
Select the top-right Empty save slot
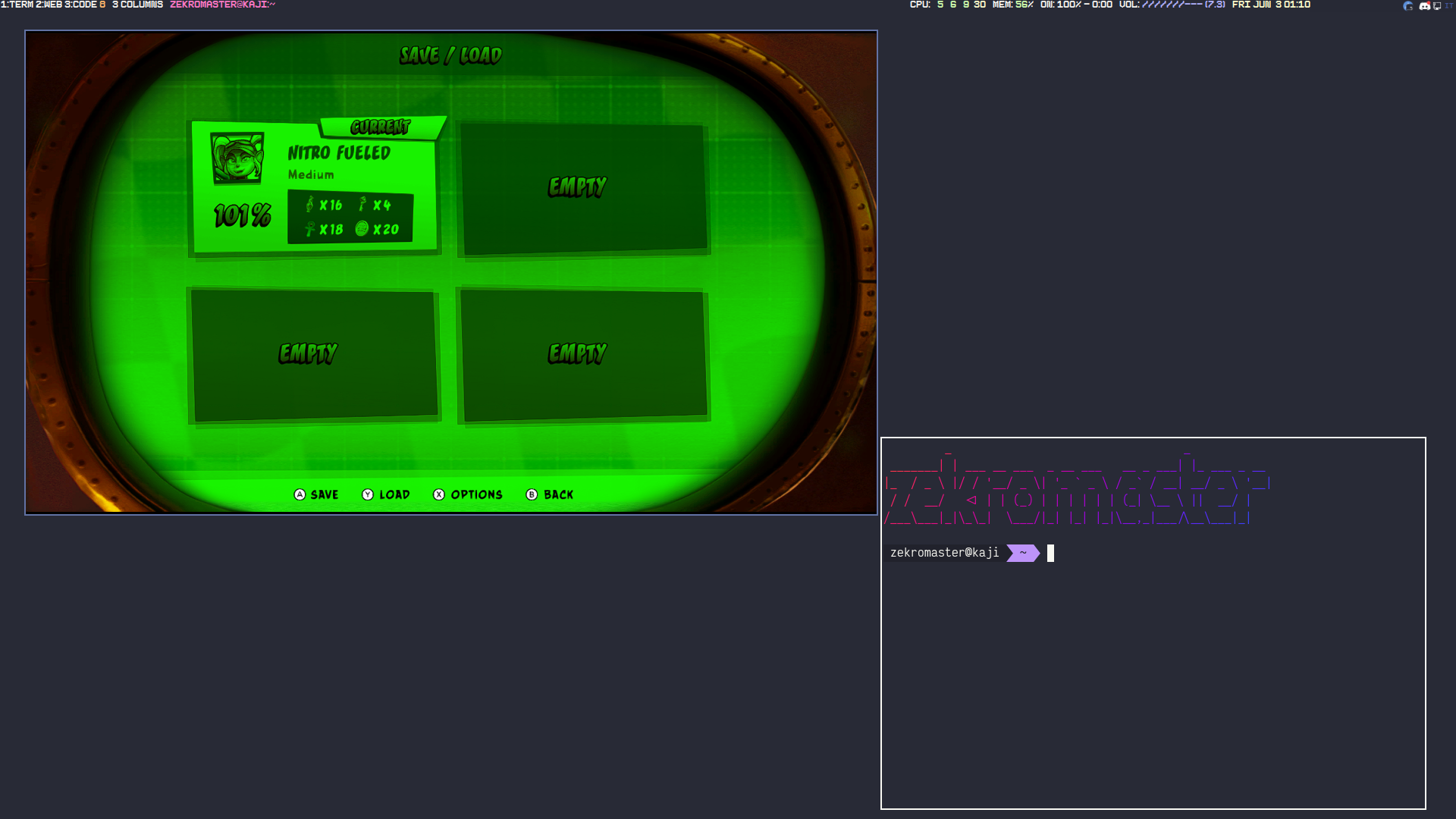(x=583, y=188)
